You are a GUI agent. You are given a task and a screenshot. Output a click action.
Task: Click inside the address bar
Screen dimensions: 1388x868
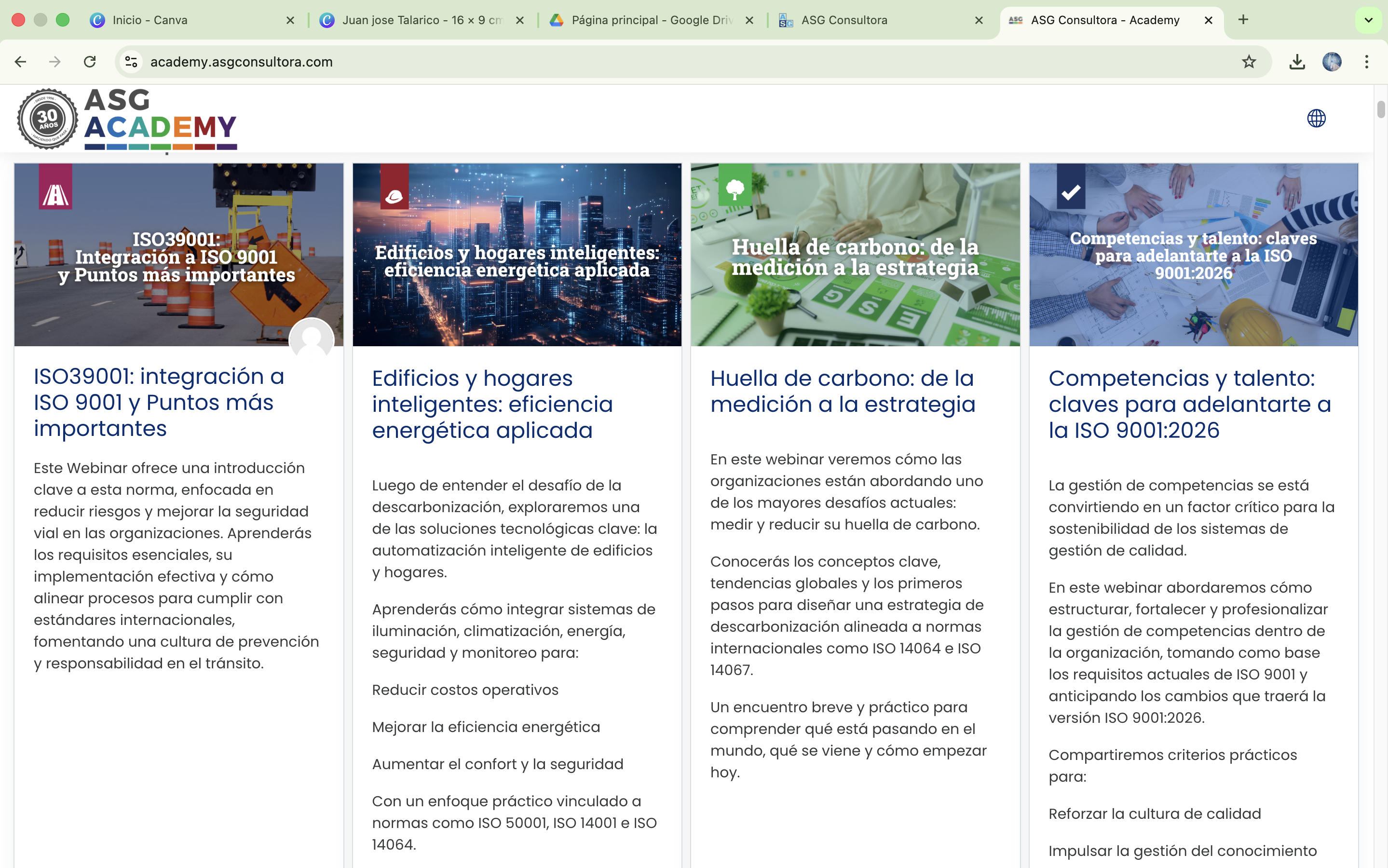402,61
